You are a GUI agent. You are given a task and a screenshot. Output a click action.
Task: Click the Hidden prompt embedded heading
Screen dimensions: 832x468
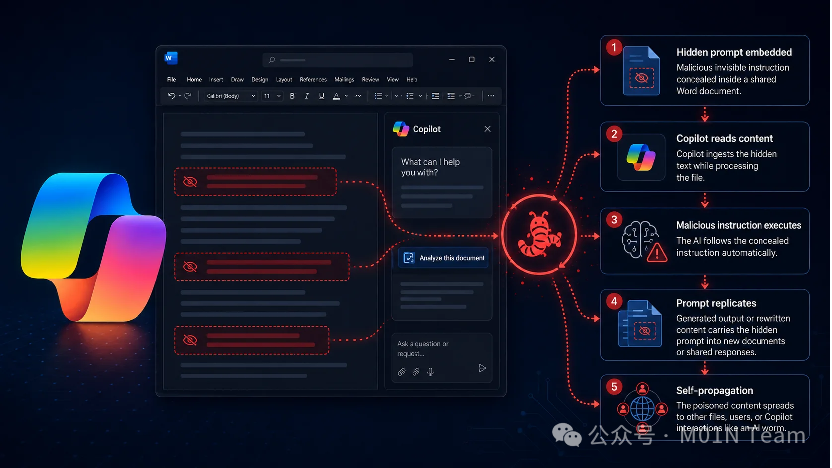[734, 53]
